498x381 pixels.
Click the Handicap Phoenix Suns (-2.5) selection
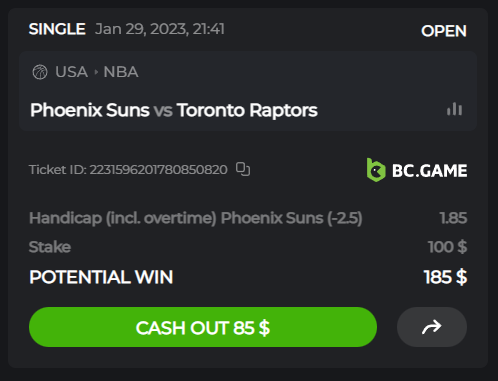point(196,218)
